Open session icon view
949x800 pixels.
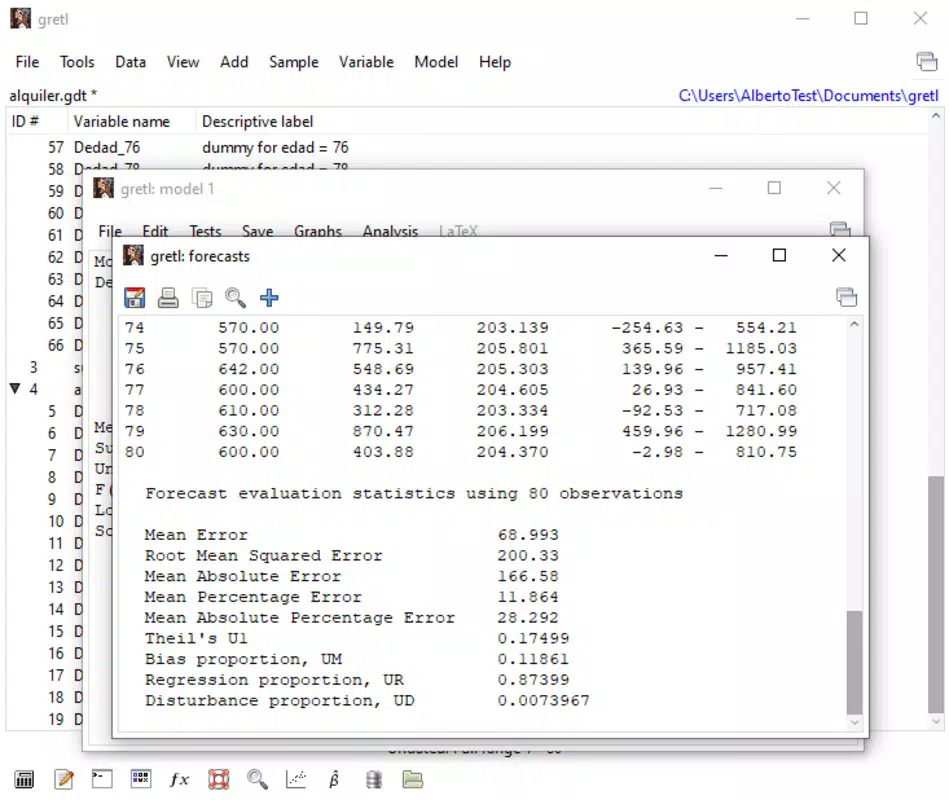(140, 779)
